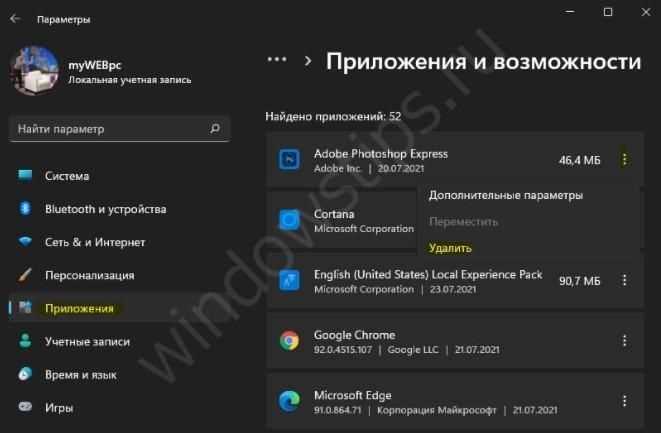Click the 90,7 МБ size value
The image size is (661, 433).
click(x=579, y=281)
